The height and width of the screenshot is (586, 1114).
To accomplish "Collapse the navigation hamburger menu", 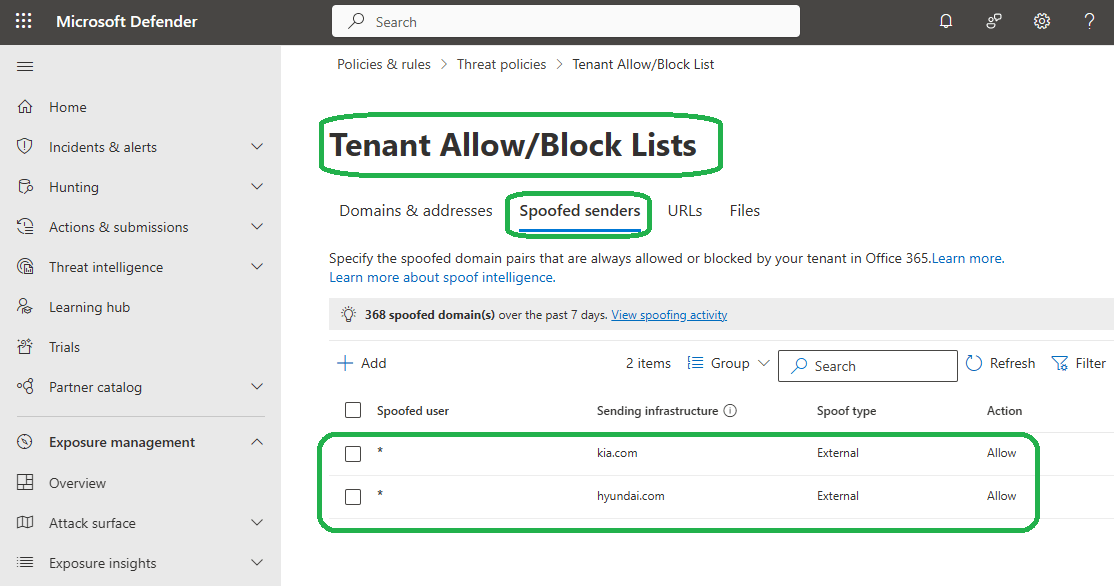I will (25, 66).
